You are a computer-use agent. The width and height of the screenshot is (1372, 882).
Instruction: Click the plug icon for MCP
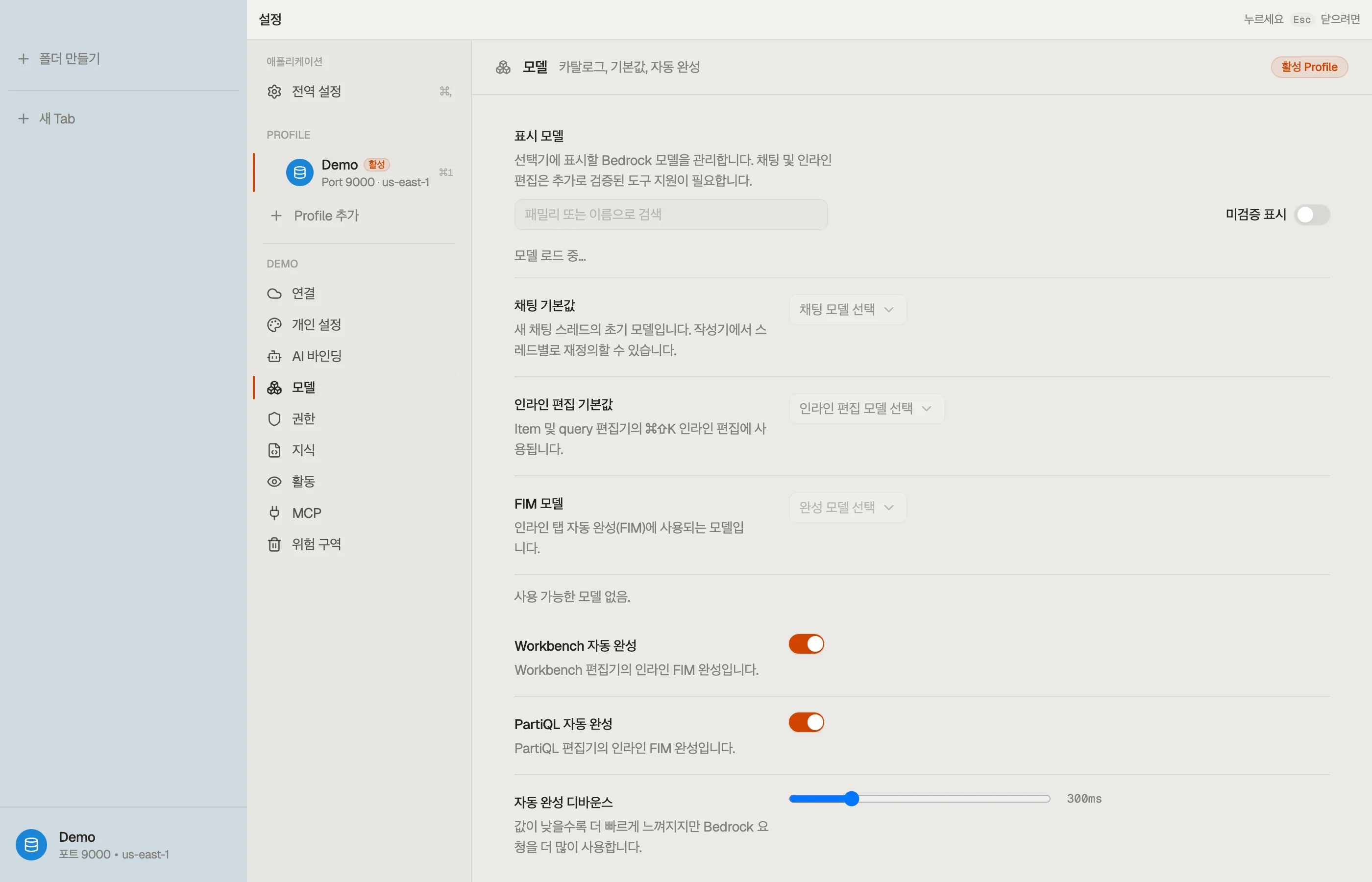tap(274, 513)
